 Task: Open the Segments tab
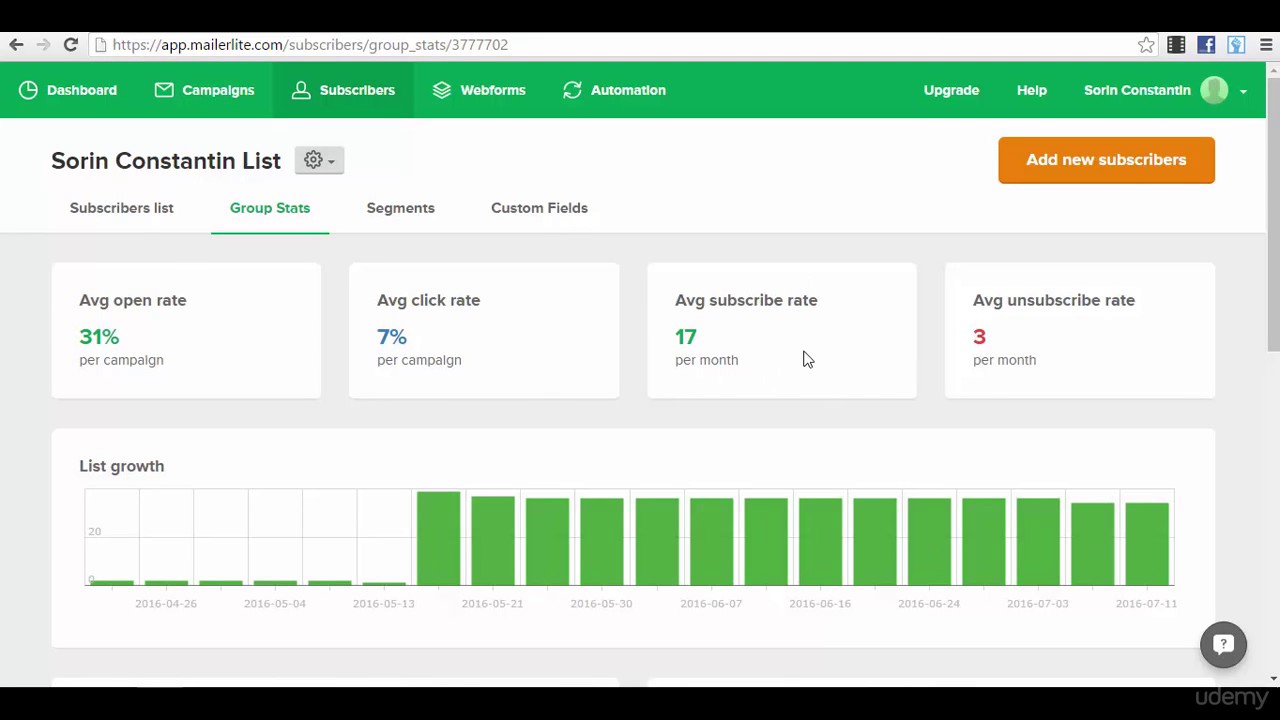400,208
